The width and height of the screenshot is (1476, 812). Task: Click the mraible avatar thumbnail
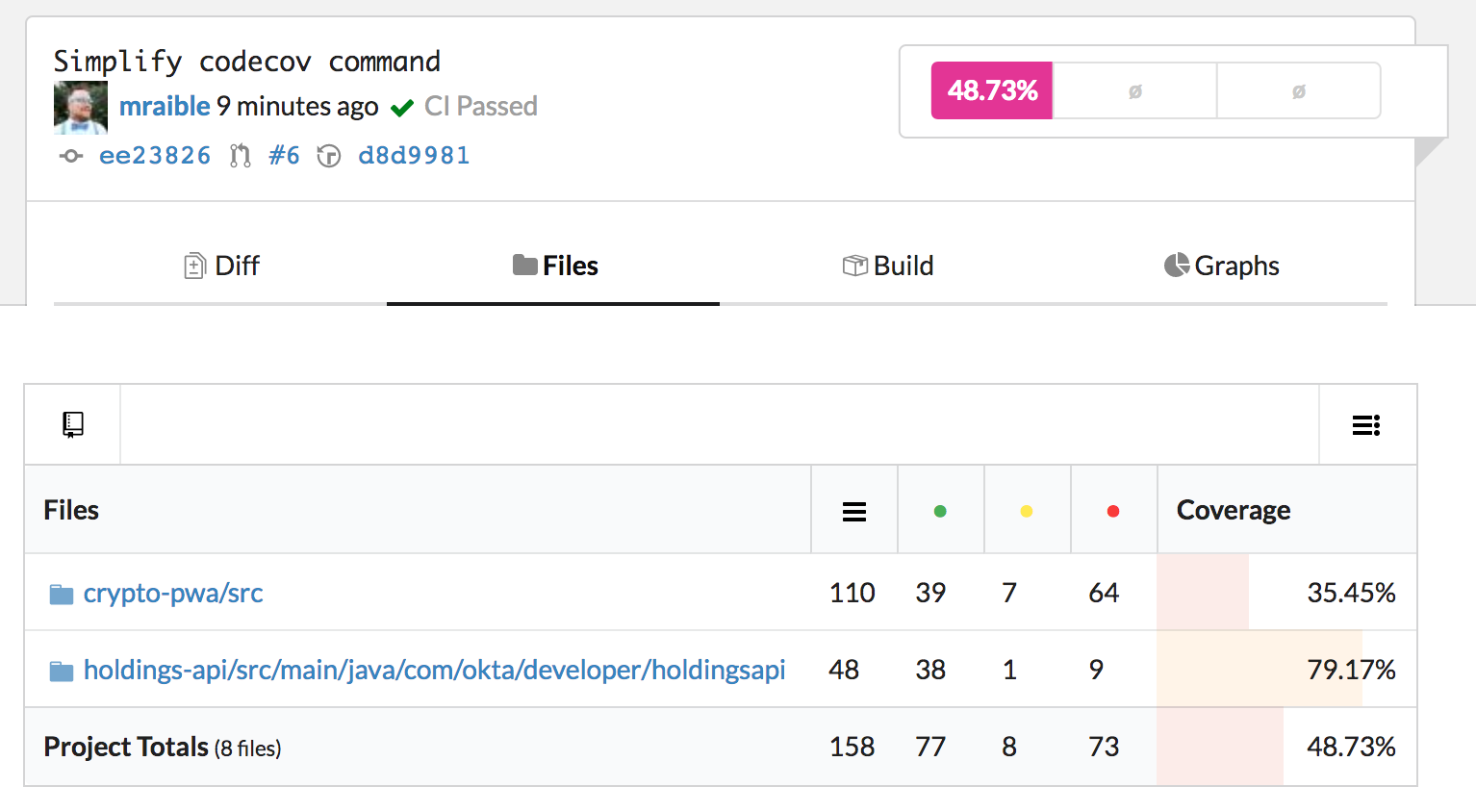tap(80, 107)
